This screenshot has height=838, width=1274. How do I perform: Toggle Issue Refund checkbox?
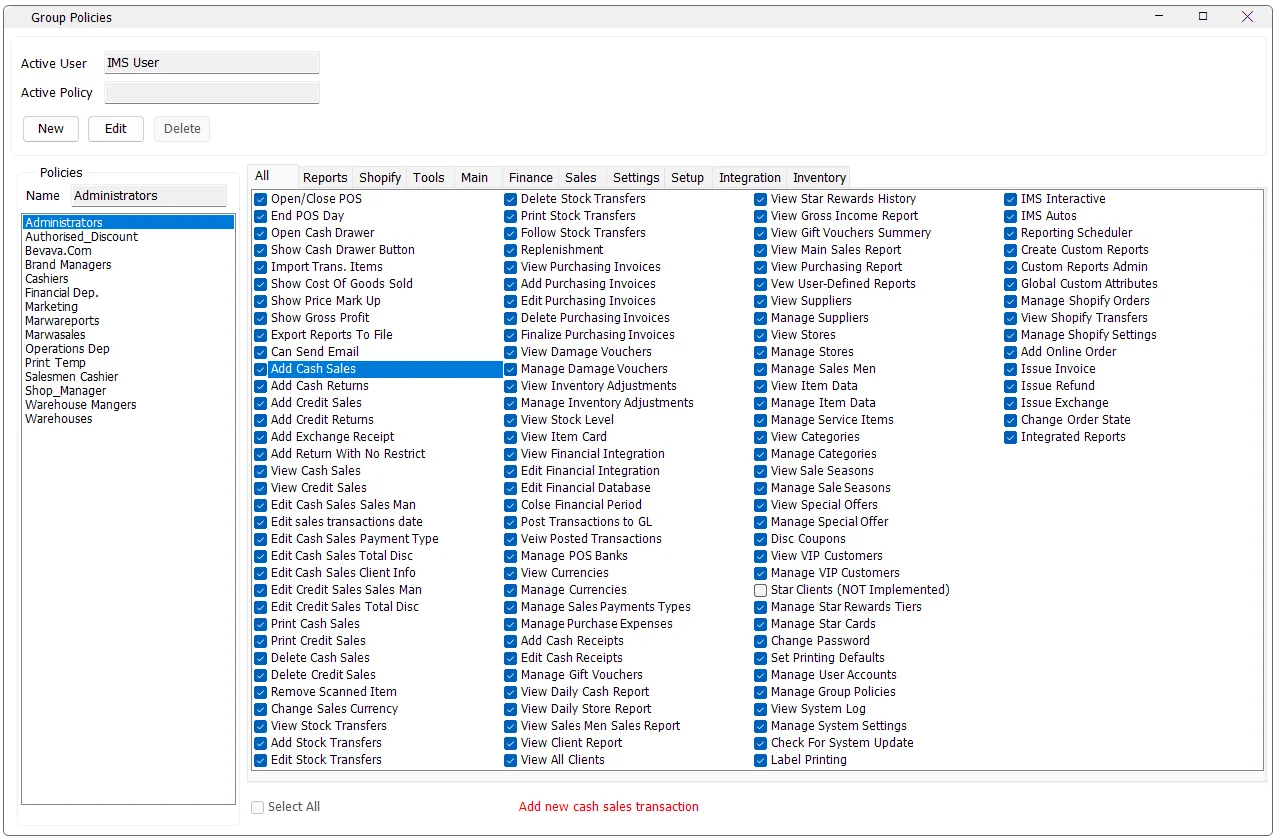1011,386
